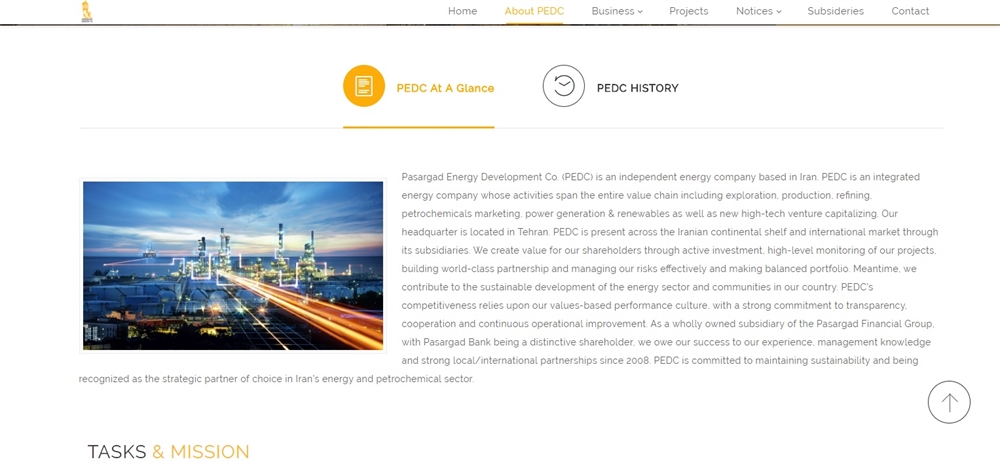Click the orange underline below PEDC At A Glance

(x=418, y=127)
